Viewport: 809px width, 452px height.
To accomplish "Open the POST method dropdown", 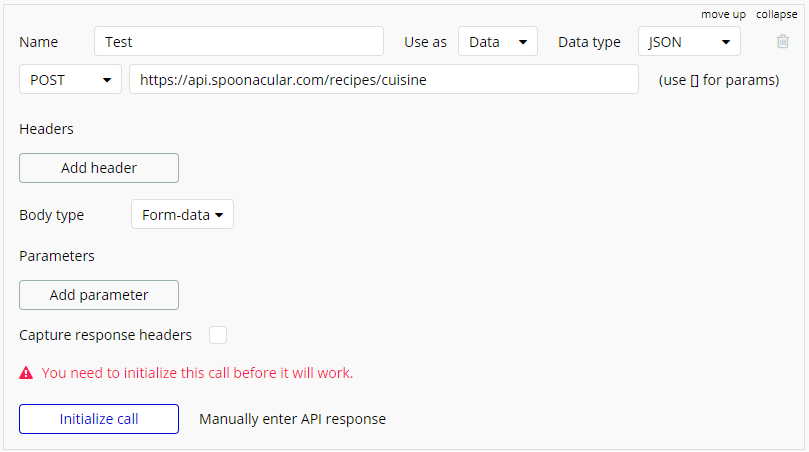I will tap(70, 80).
